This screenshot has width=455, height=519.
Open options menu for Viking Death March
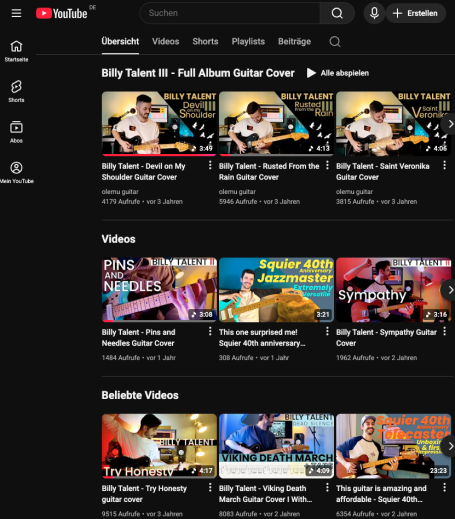click(327, 487)
